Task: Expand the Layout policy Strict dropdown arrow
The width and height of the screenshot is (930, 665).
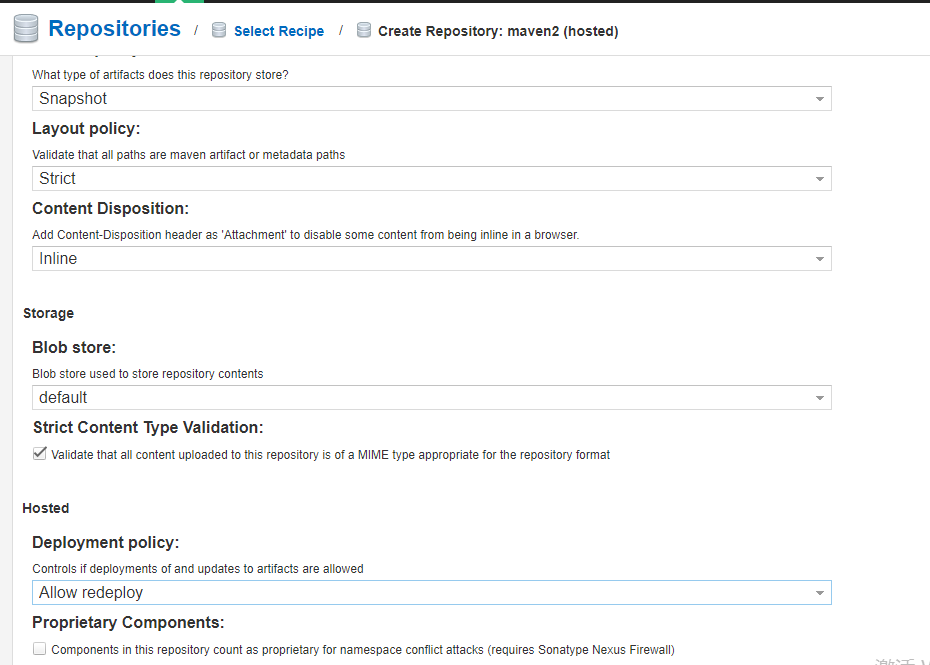Action: pyautogui.click(x=820, y=179)
